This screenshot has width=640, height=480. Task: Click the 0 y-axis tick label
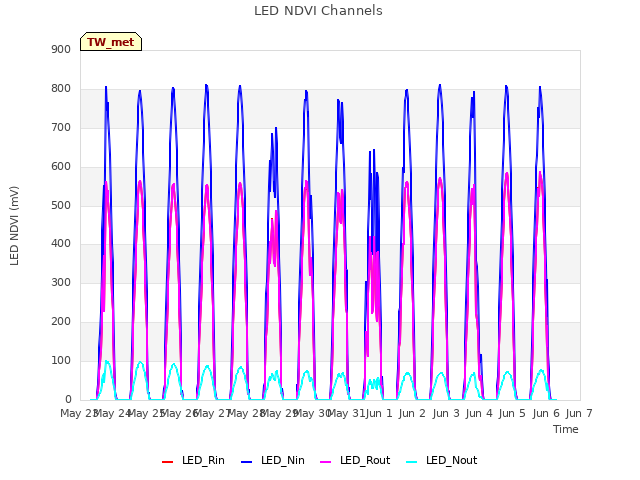[x=68, y=399]
